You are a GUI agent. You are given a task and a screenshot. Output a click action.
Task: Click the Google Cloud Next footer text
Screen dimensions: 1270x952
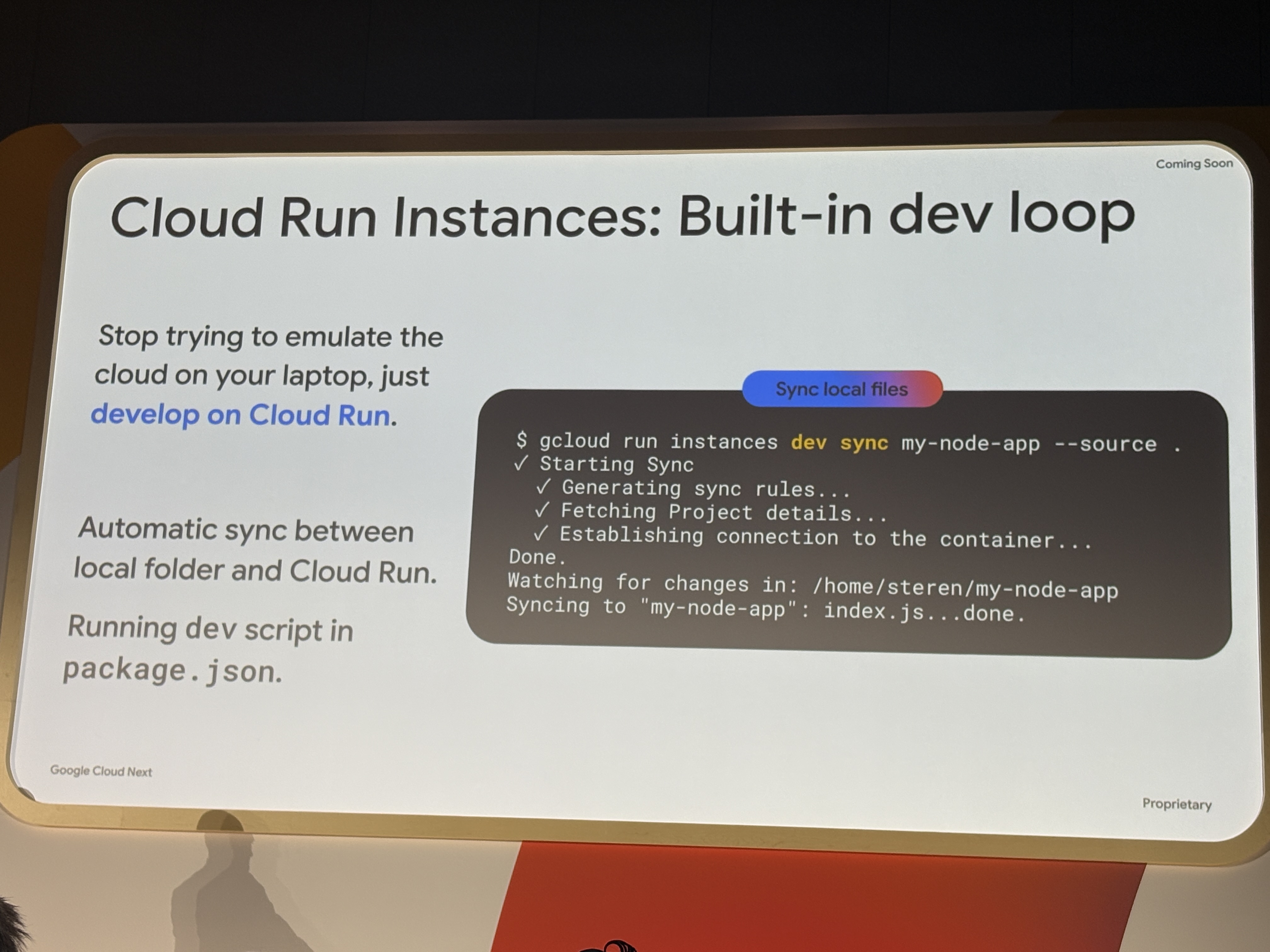click(101, 771)
